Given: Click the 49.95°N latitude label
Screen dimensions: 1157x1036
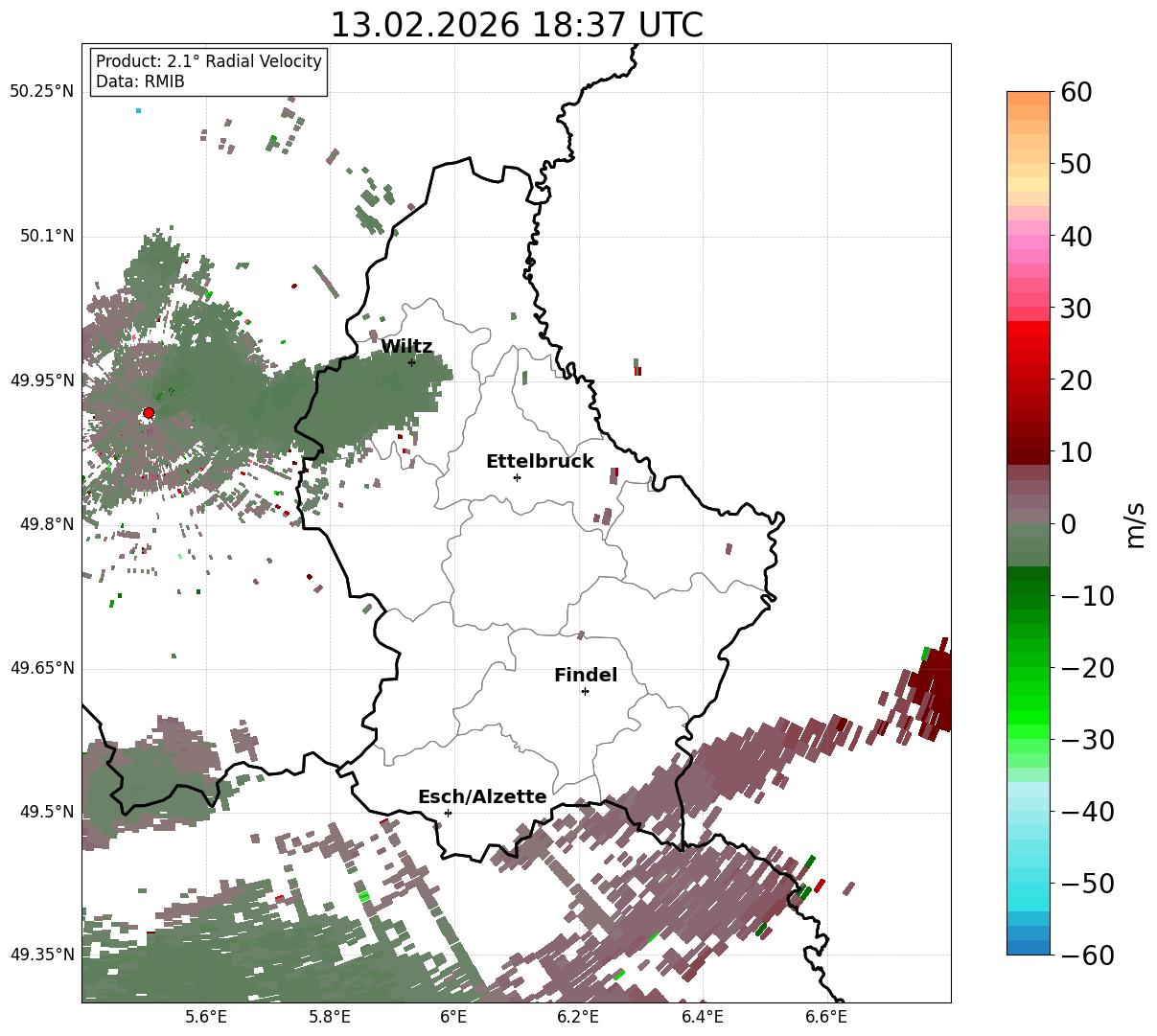Looking at the screenshot, I should click(42, 380).
